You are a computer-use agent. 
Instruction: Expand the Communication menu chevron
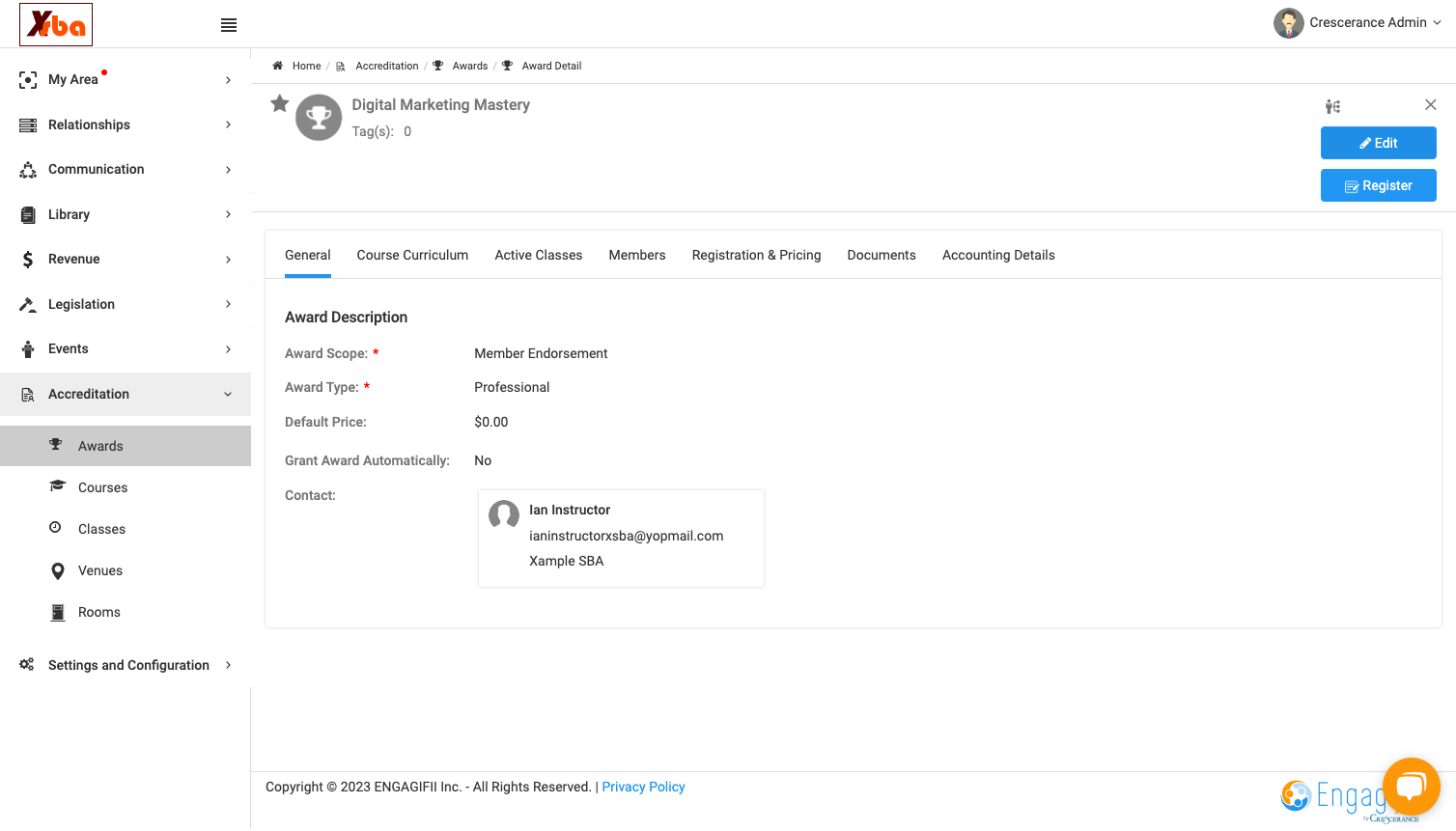[x=228, y=170]
